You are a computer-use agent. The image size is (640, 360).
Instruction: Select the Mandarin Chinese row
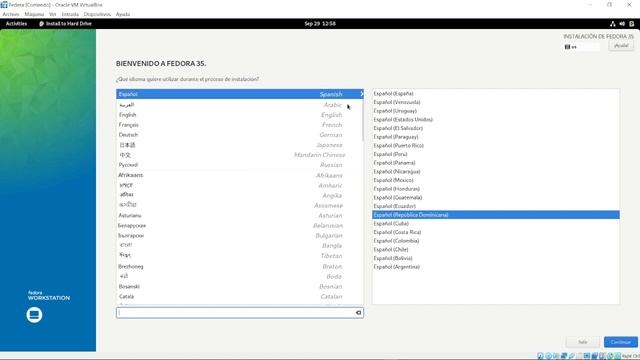click(x=240, y=155)
